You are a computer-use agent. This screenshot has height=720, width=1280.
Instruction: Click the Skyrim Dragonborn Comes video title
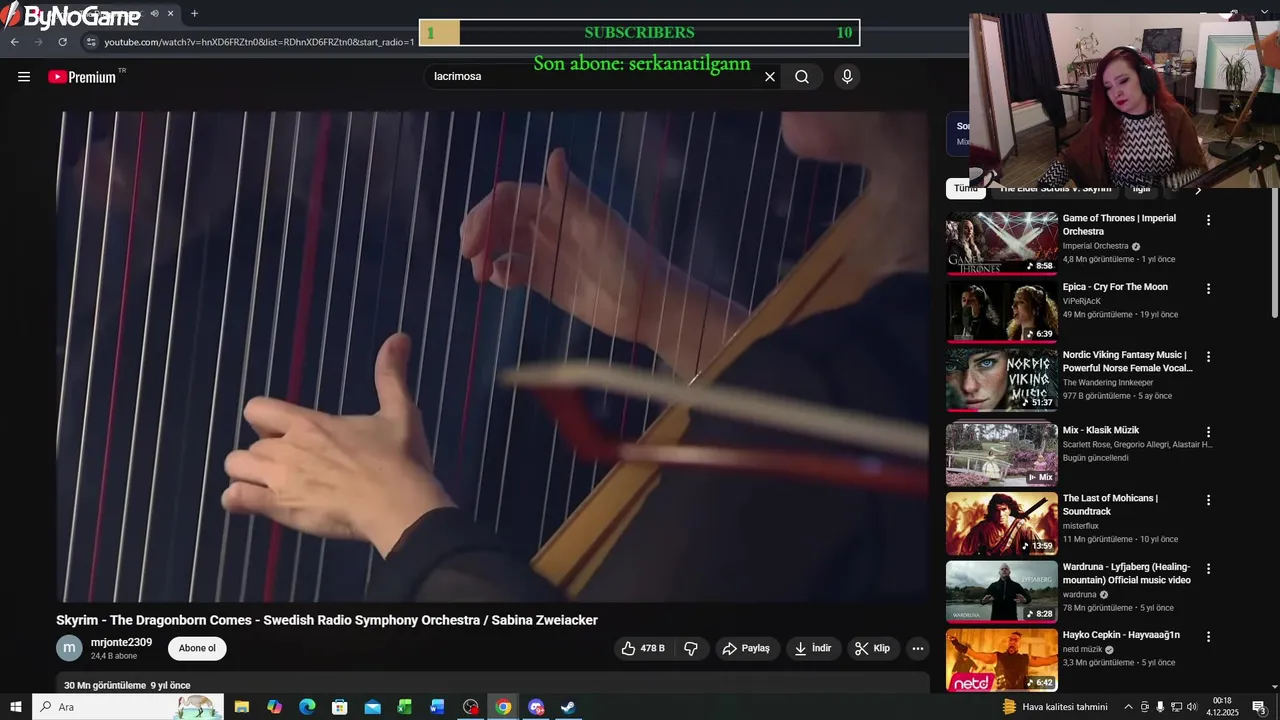327,620
